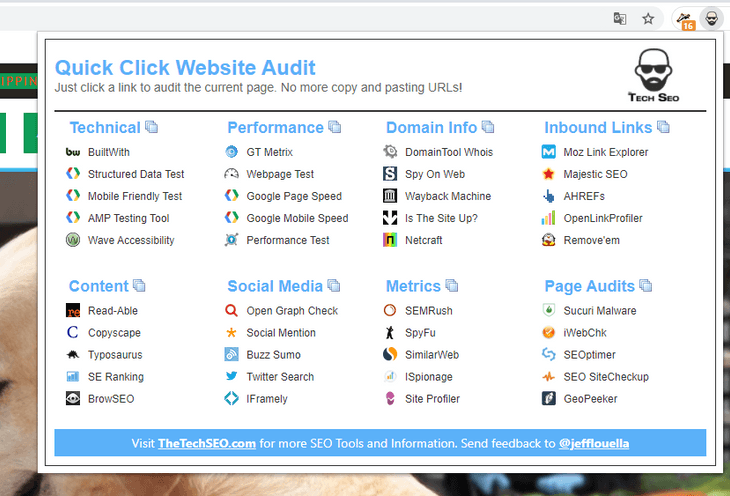This screenshot has width=730, height=496.
Task: Click the copy icon beside Domain Info
Action: [488, 127]
